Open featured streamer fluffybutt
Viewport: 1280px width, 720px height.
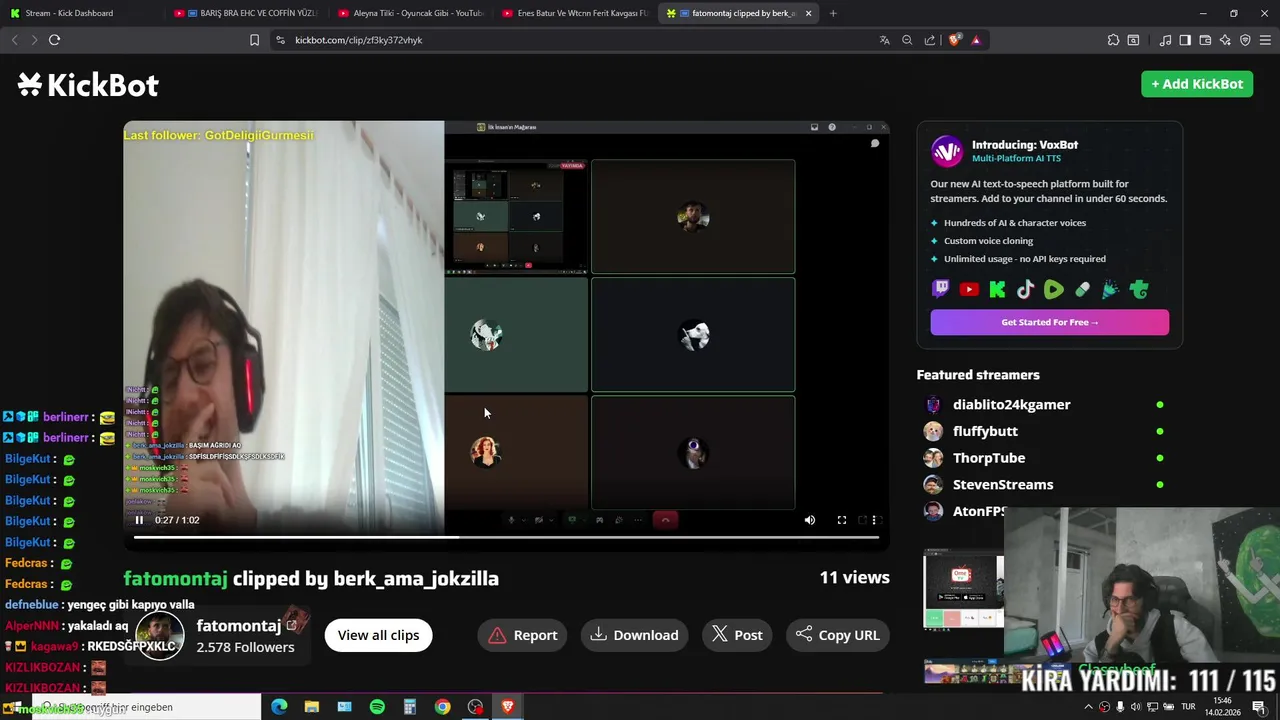pos(985,431)
